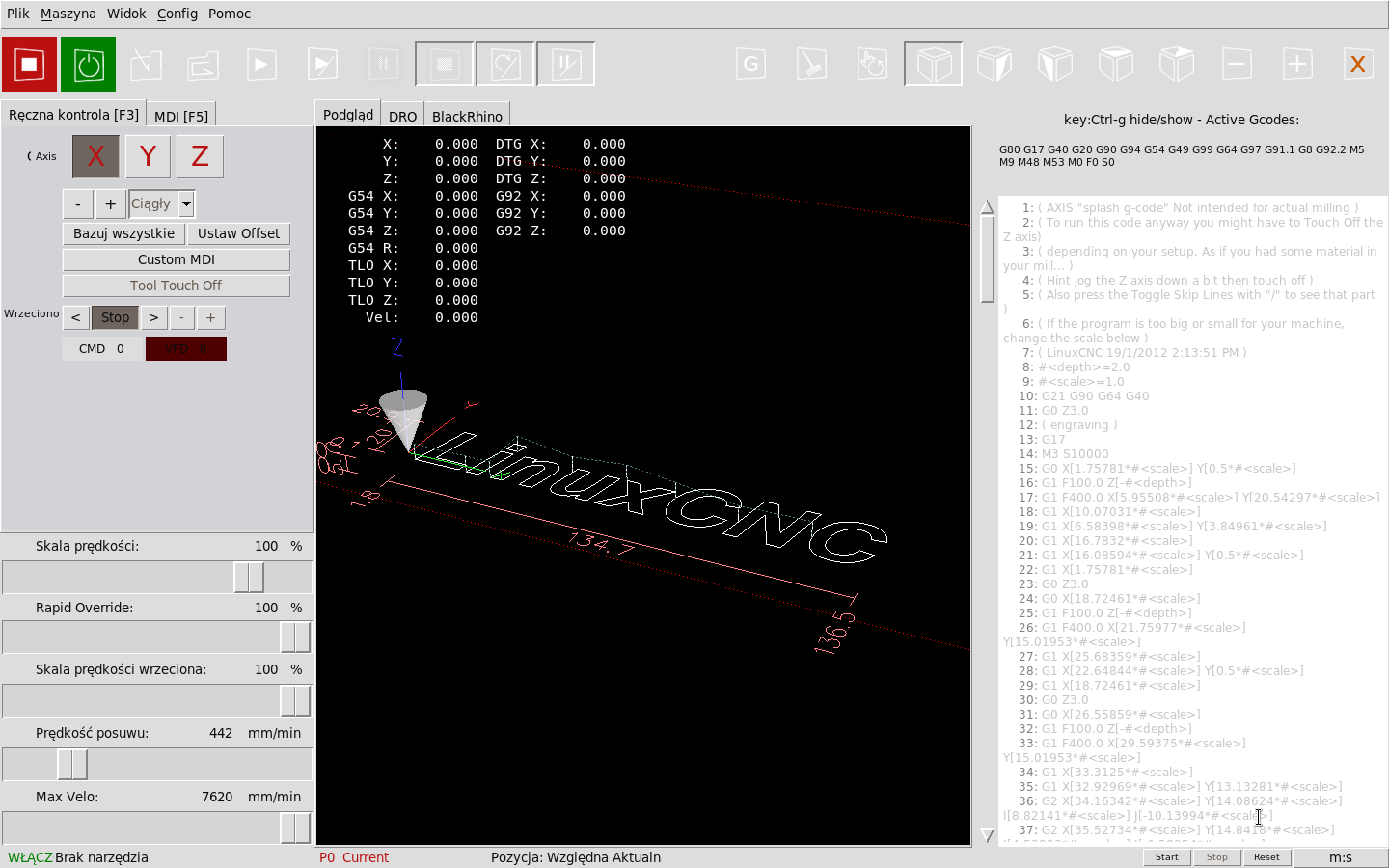Open the Widok menu
1389x868 pixels.
click(x=126, y=14)
